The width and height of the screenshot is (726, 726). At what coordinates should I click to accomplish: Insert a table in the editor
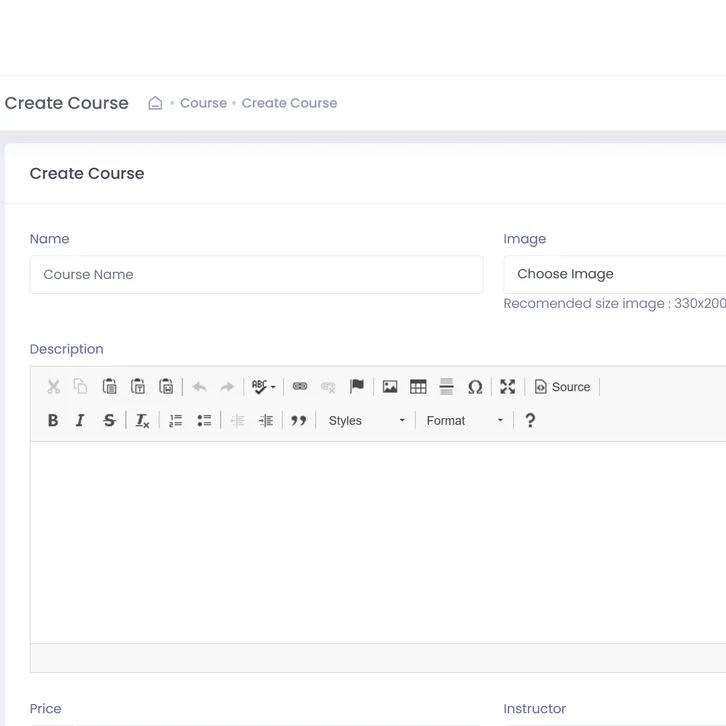pos(418,387)
